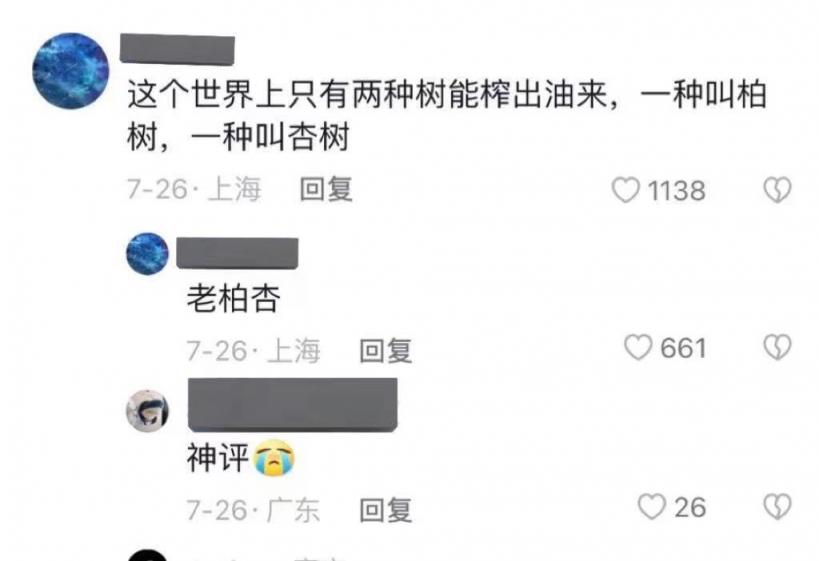Dislike the top comment about trees

pyautogui.click(x=777, y=190)
